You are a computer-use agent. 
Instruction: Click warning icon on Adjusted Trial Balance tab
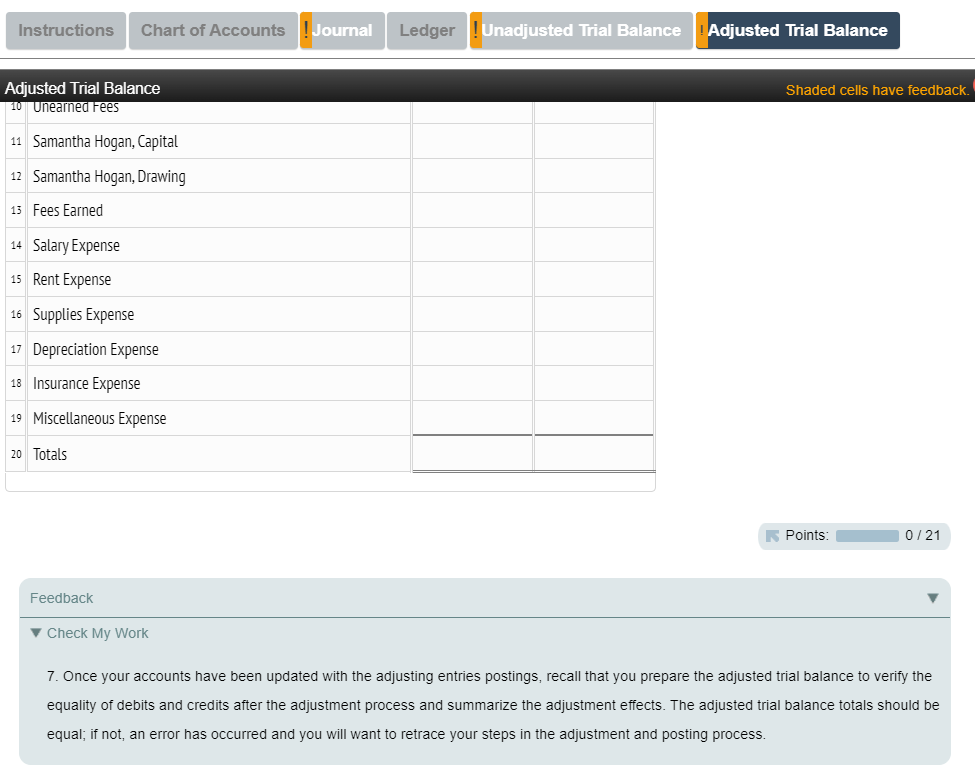[702, 30]
